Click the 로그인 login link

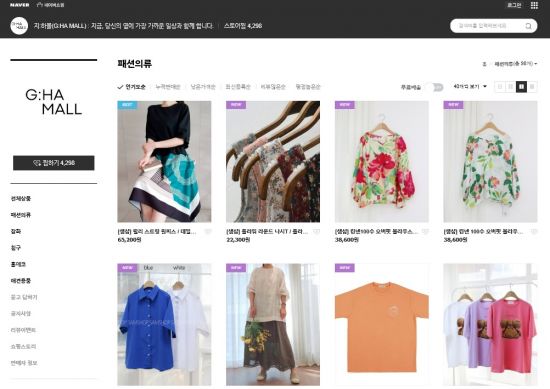pos(514,5)
